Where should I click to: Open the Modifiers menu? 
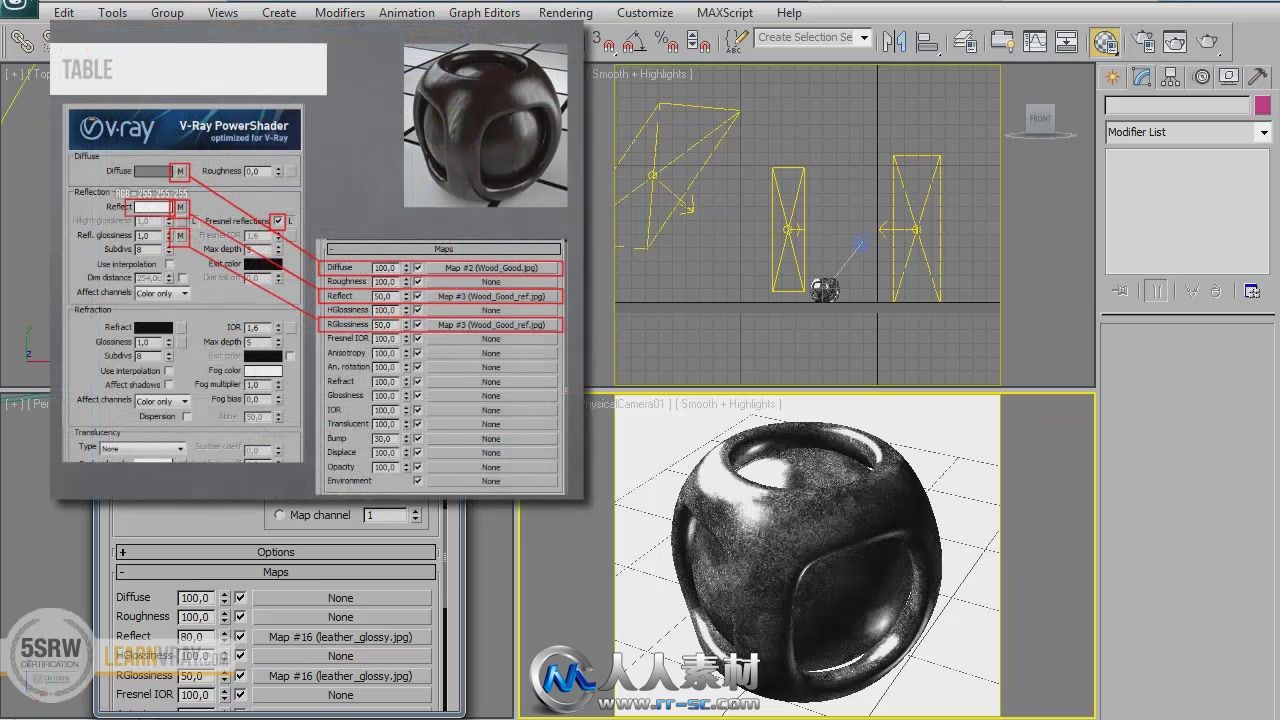[x=340, y=13]
